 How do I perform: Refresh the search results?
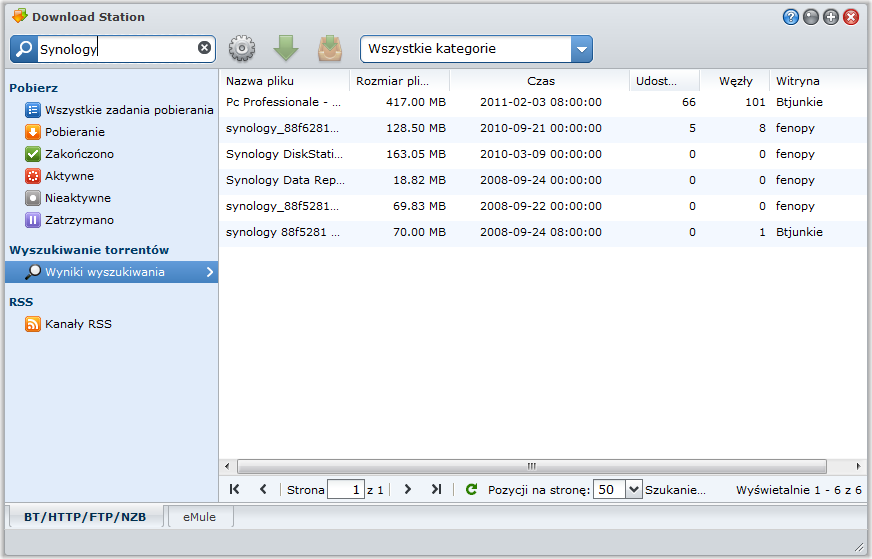(x=471, y=489)
